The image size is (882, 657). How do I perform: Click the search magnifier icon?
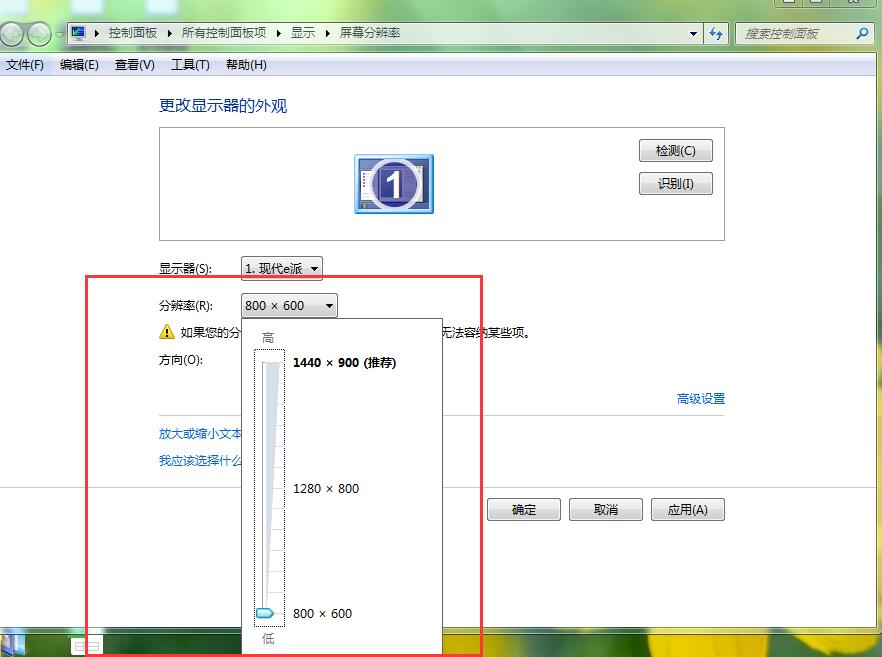pos(862,33)
